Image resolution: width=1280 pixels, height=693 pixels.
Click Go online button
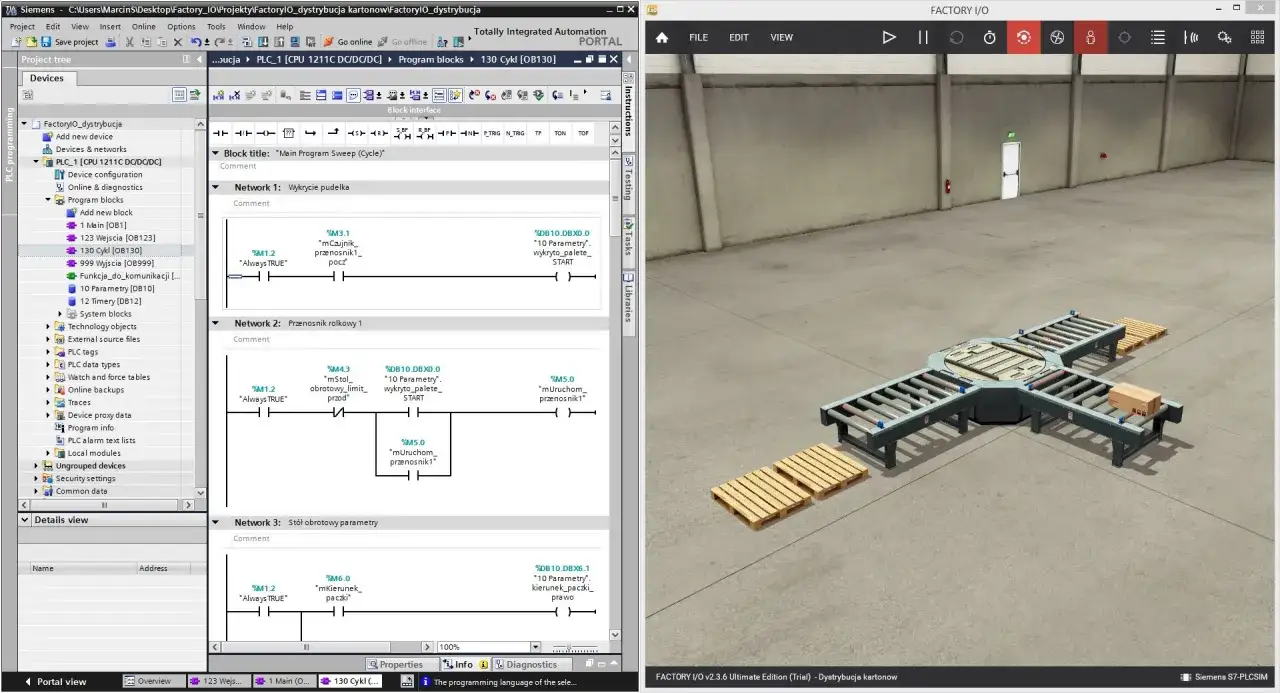pos(348,42)
